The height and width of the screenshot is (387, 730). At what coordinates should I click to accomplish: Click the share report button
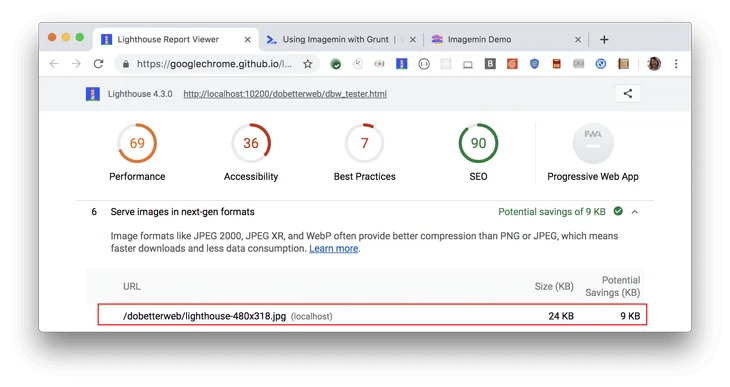coord(628,94)
